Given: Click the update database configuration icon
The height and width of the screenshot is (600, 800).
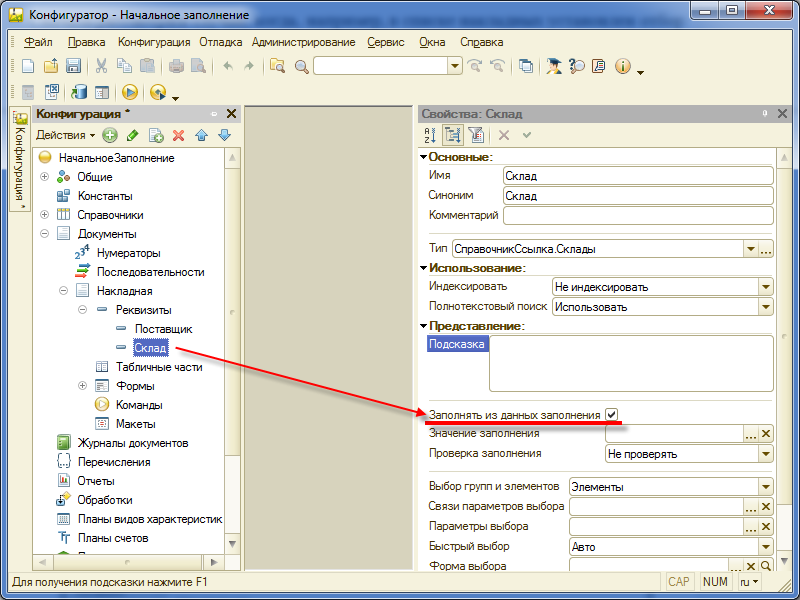Looking at the screenshot, I should pos(79,92).
